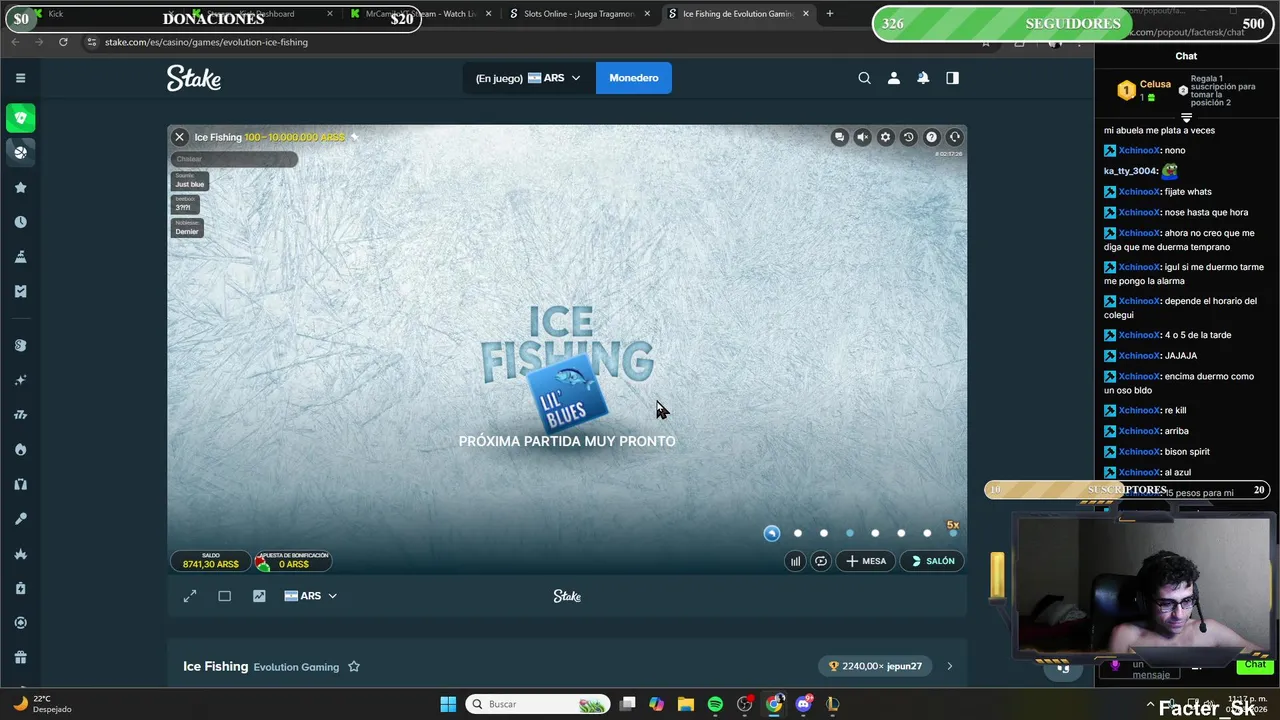Click the green shield icon in sidebar
This screenshot has height=720, width=1280.
[x=20, y=118]
